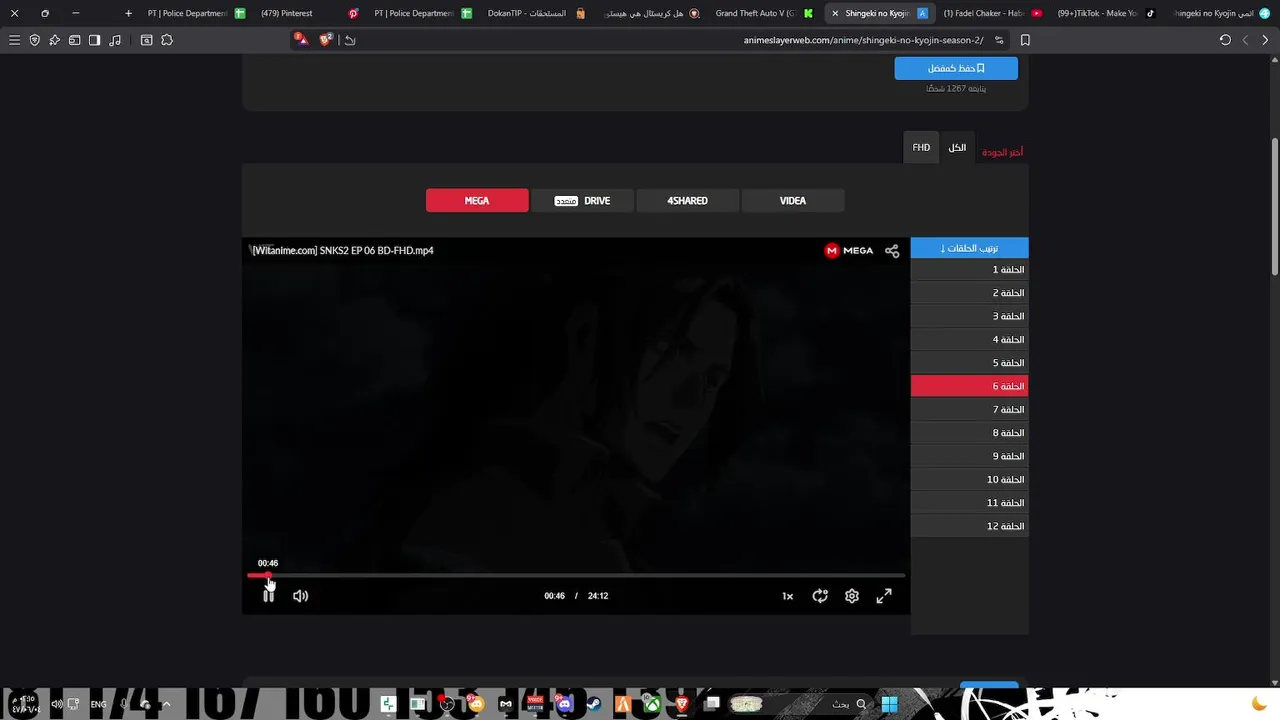Pause the video with the pause icon

point(268,595)
